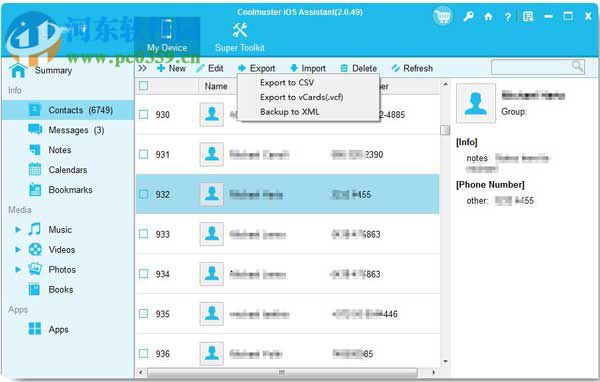
Task: Switch to the Super Toolkit tab
Action: pos(240,37)
